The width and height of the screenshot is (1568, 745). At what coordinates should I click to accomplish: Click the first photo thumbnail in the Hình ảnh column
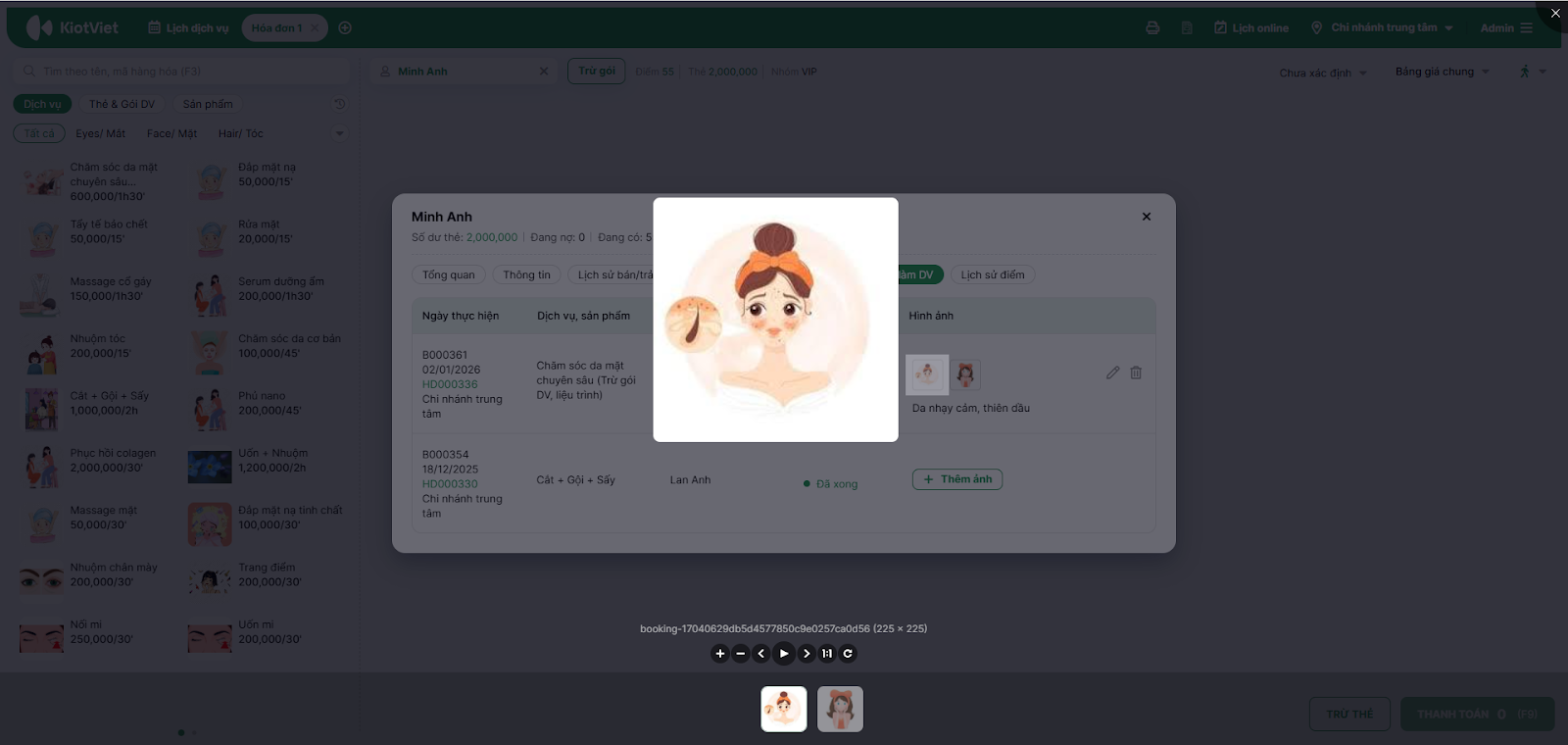(927, 373)
